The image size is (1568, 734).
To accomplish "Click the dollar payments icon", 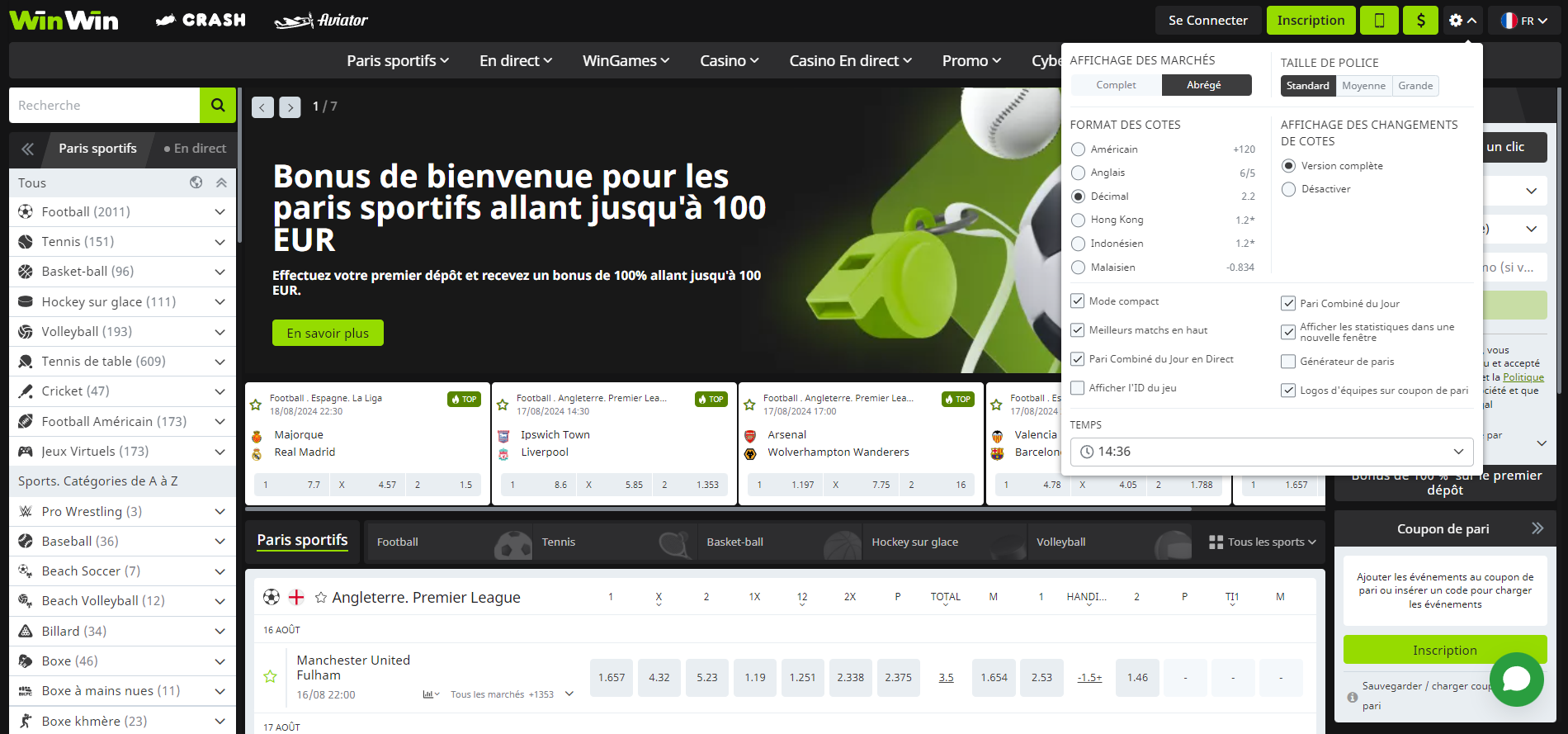I will [1421, 21].
